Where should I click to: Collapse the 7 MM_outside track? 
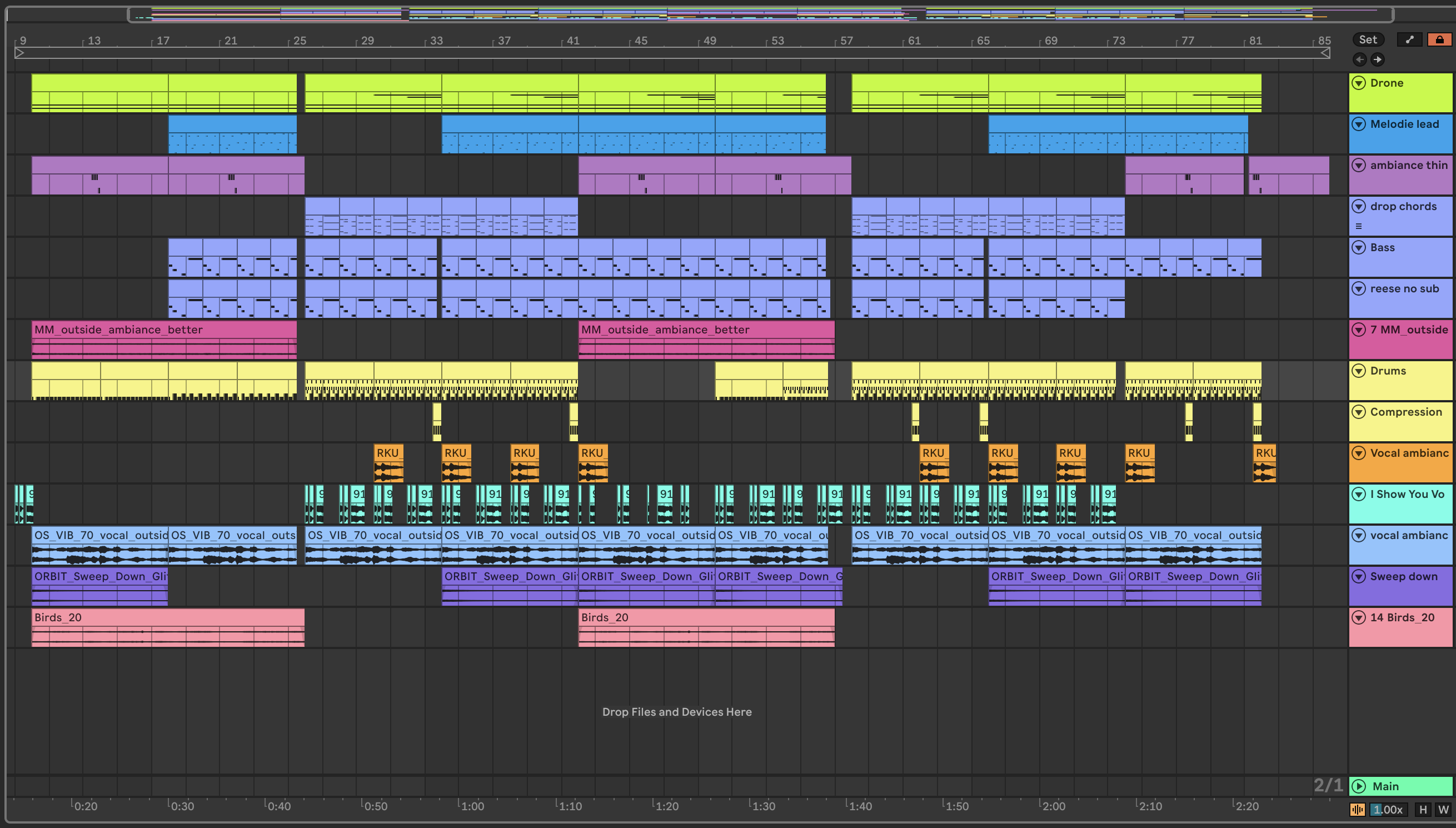(1359, 330)
